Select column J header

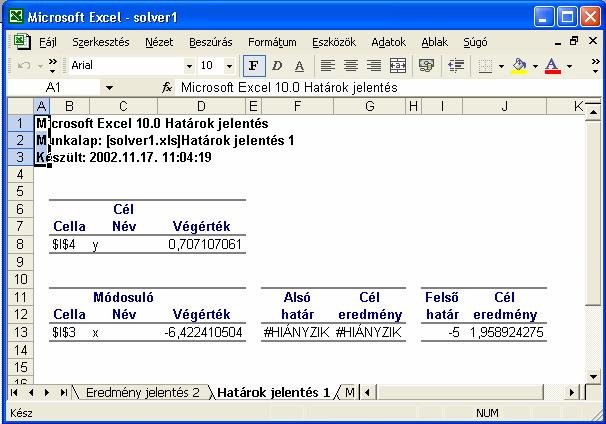pos(504,106)
